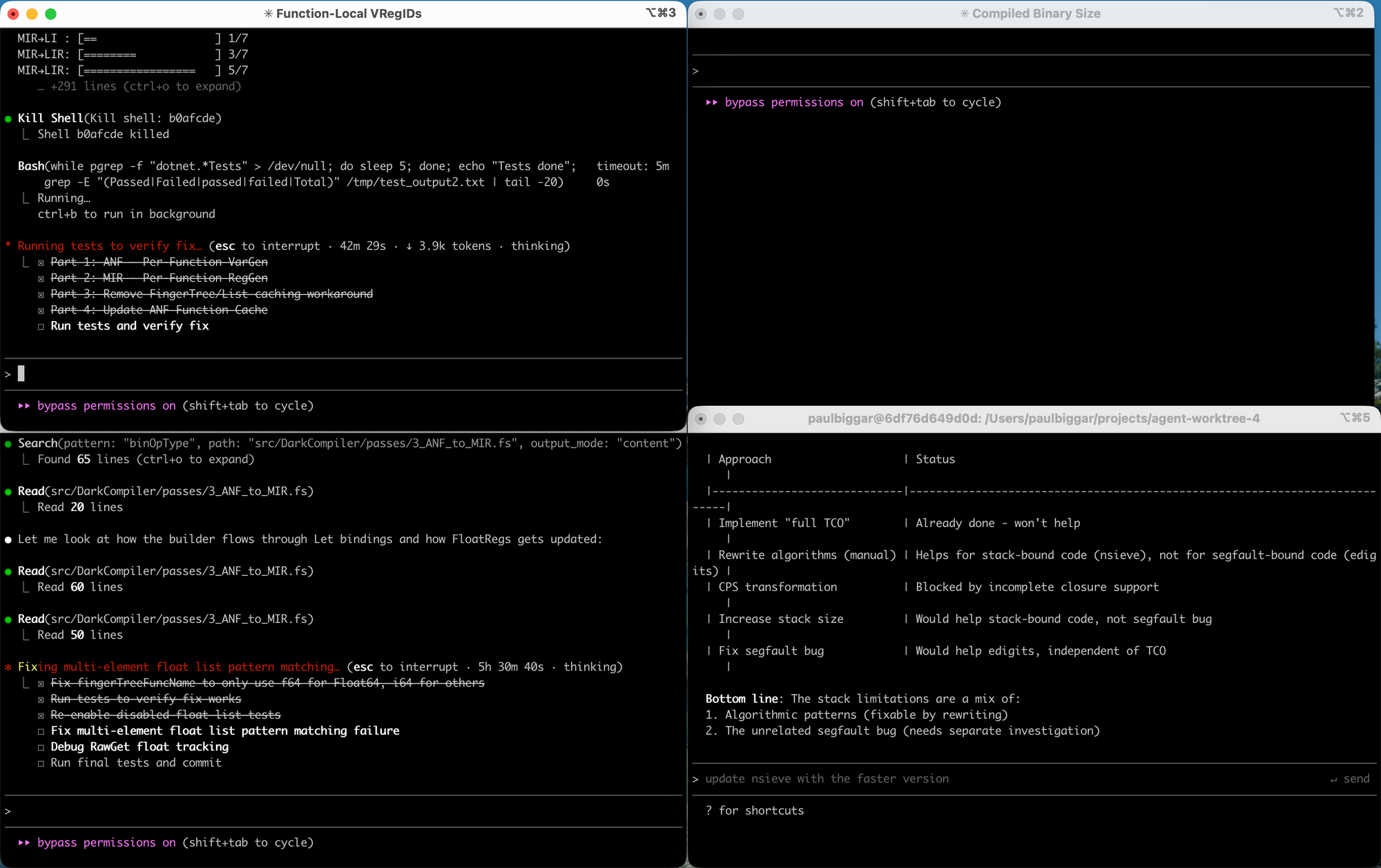Click the green dot beside the first Read call
This screenshot has height=868, width=1381.
coord(8,491)
